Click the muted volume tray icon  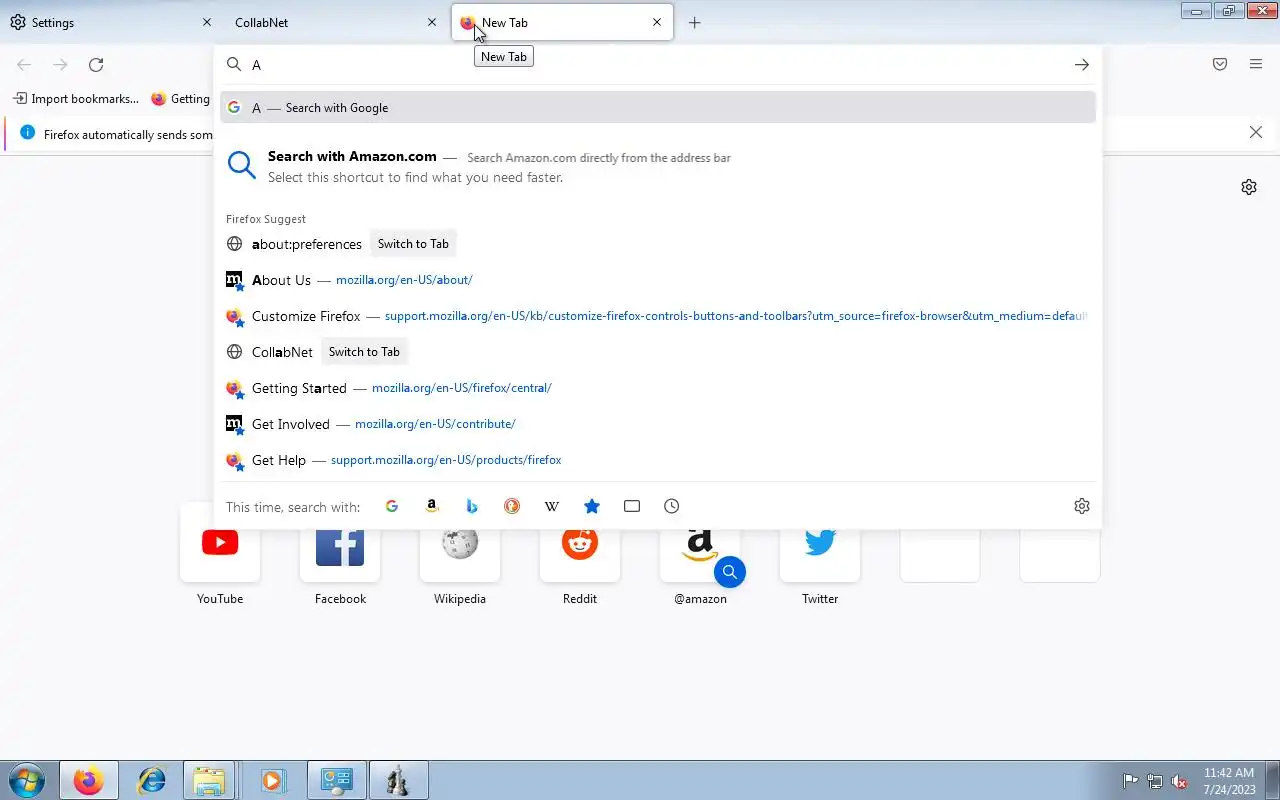coord(1180,781)
